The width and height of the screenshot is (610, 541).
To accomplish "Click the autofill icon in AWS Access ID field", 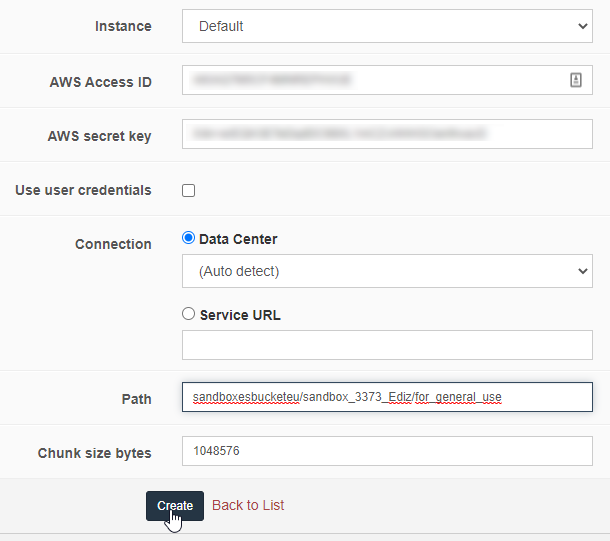I will pyautogui.click(x=576, y=81).
